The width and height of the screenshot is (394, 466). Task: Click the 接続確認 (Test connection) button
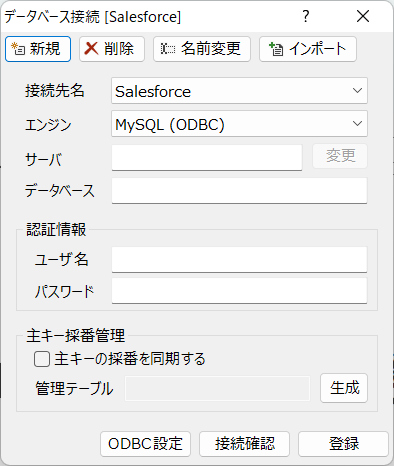pos(244,444)
